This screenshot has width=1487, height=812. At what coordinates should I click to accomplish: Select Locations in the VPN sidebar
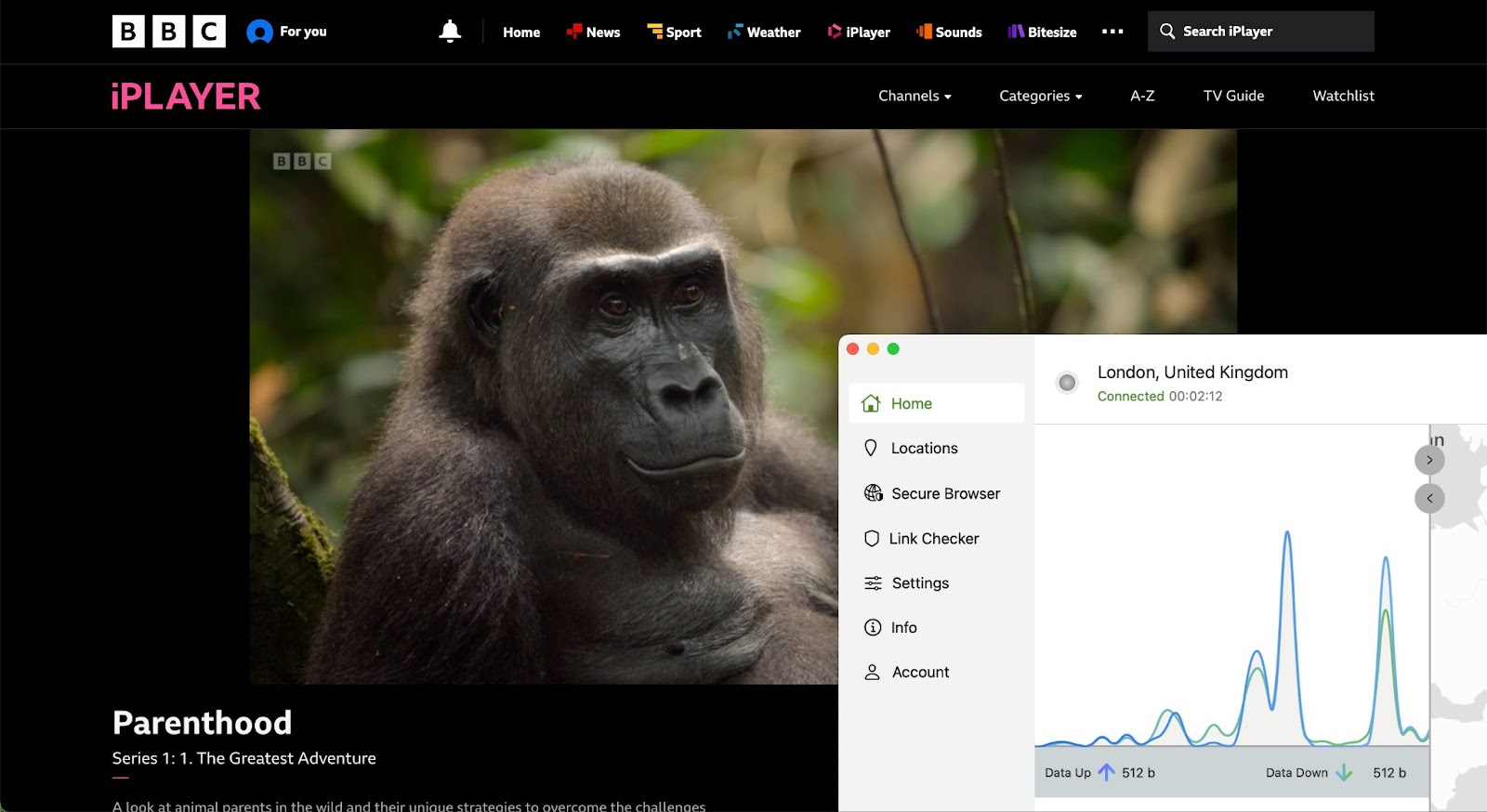pos(936,448)
